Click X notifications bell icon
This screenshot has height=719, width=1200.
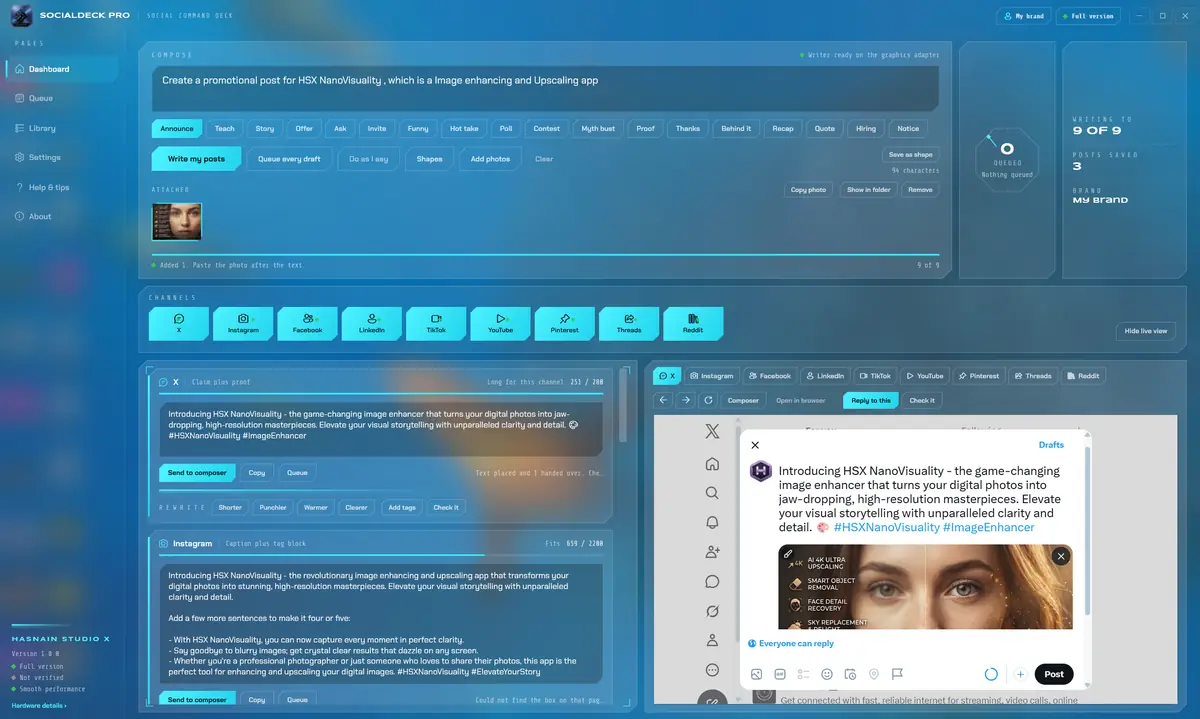pyautogui.click(x=712, y=522)
